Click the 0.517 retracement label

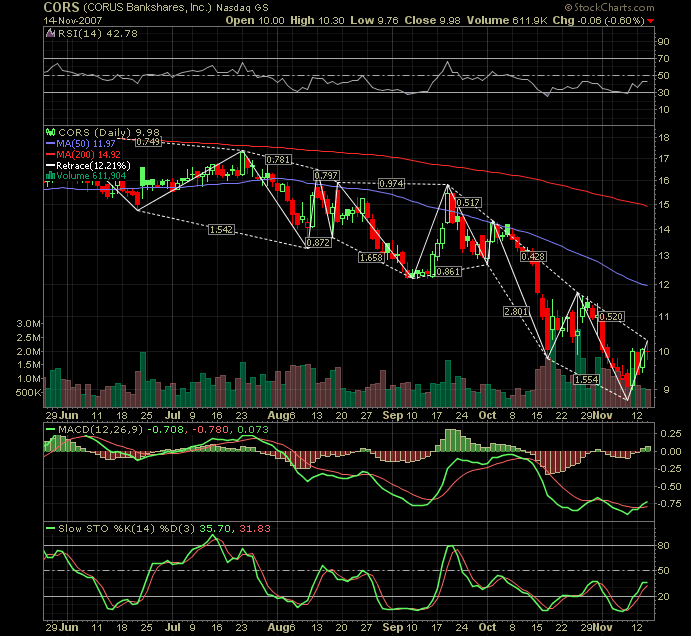click(468, 202)
